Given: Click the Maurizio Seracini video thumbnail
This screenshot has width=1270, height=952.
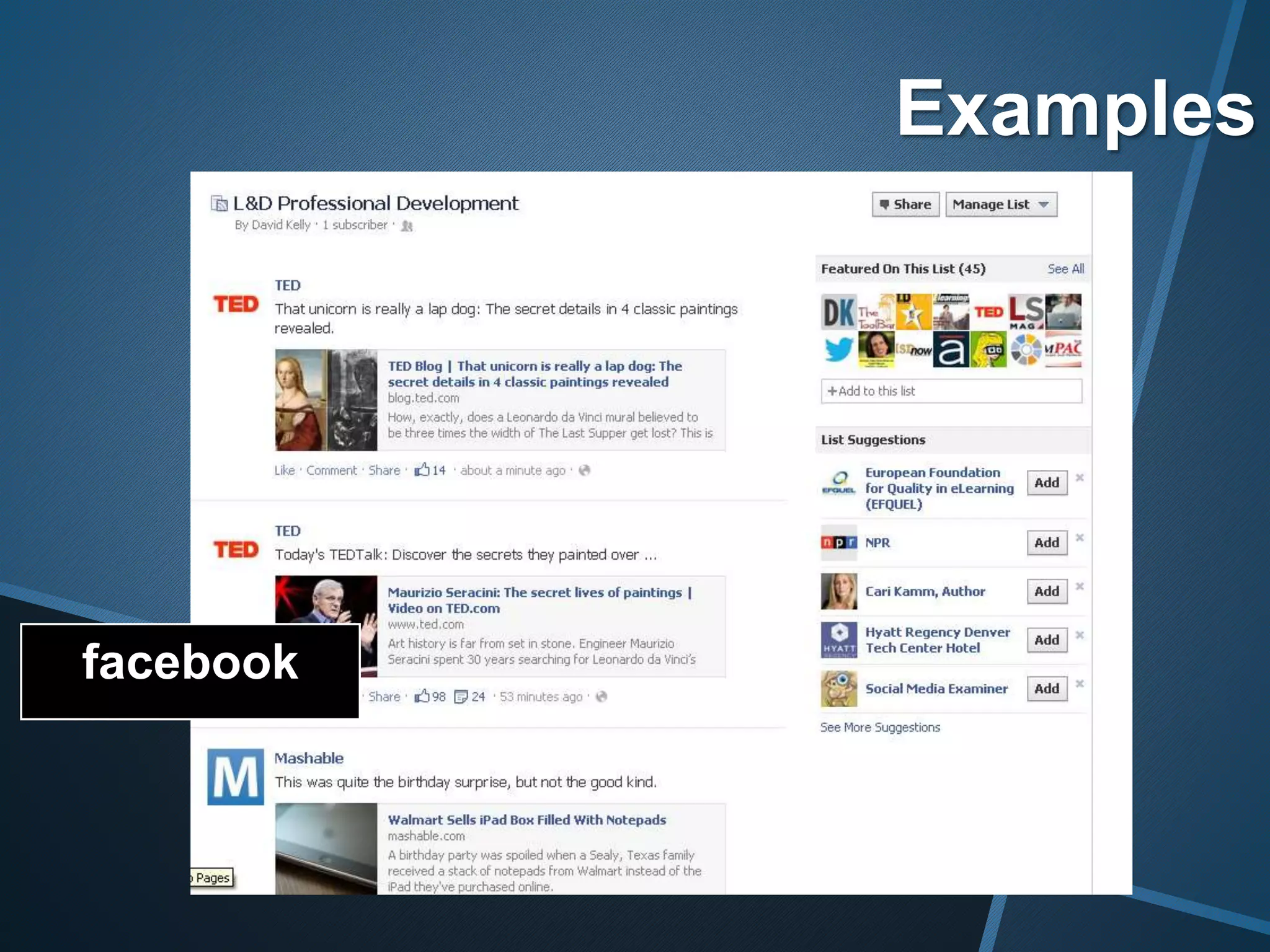Looking at the screenshot, I should (326, 627).
